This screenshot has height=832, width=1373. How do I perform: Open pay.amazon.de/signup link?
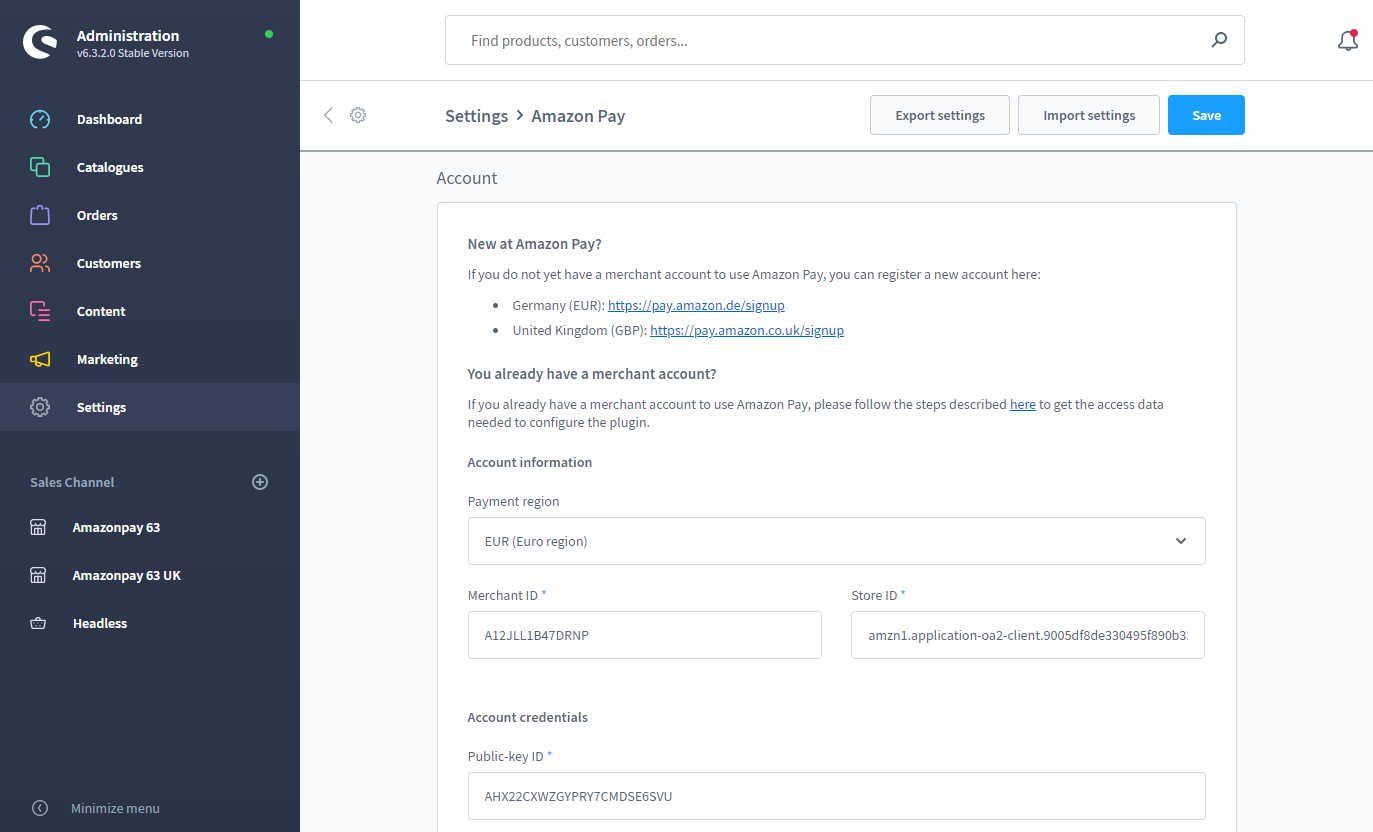696,305
